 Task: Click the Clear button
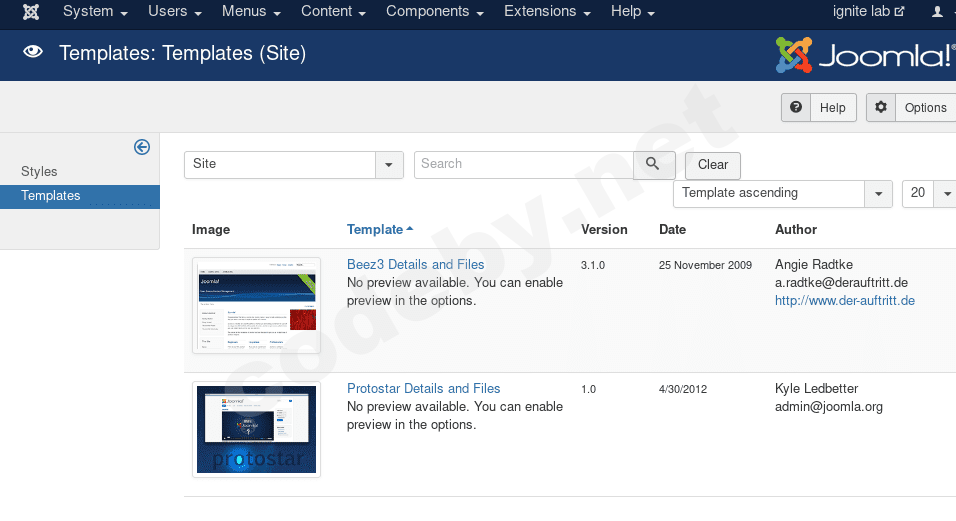pos(713,165)
